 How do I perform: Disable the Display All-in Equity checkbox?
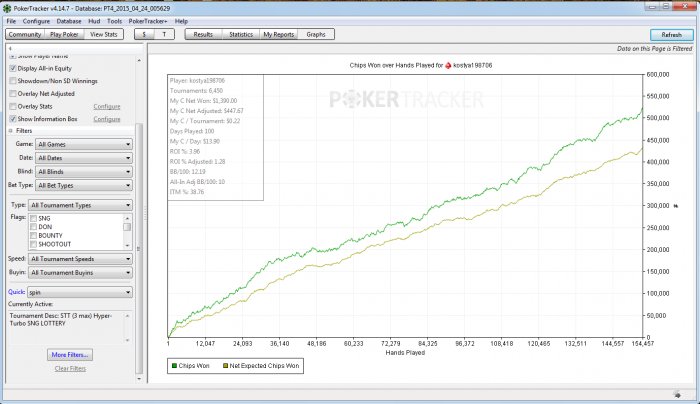[13, 69]
